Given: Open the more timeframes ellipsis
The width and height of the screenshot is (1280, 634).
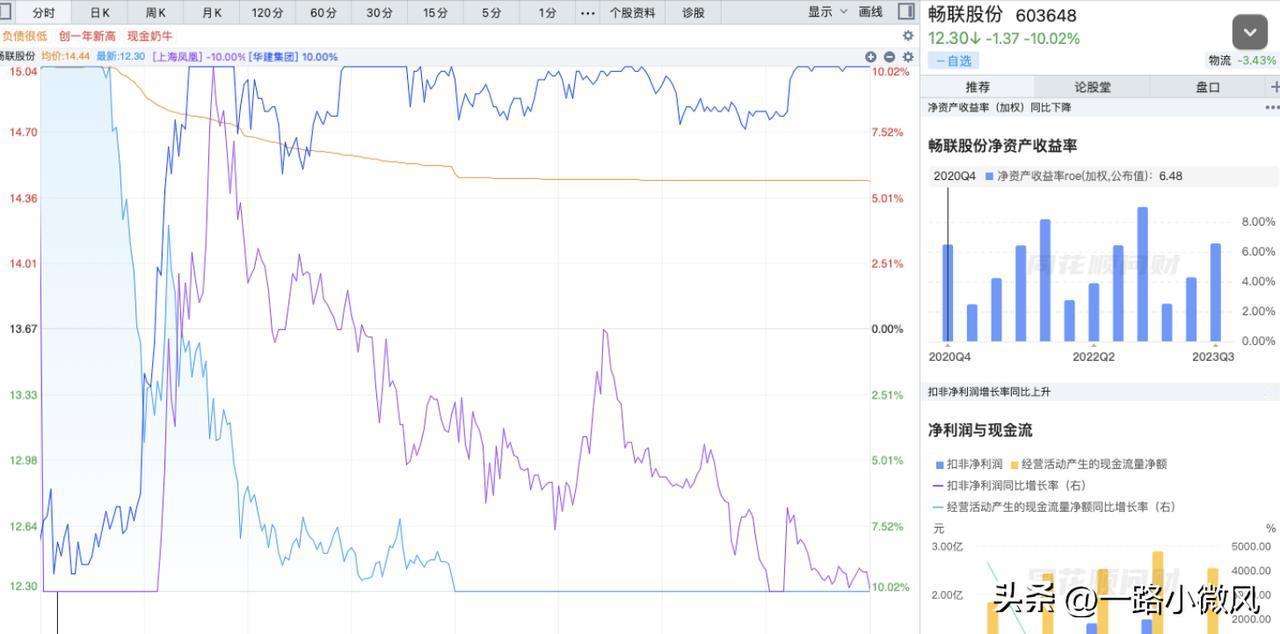Looking at the screenshot, I should (588, 13).
